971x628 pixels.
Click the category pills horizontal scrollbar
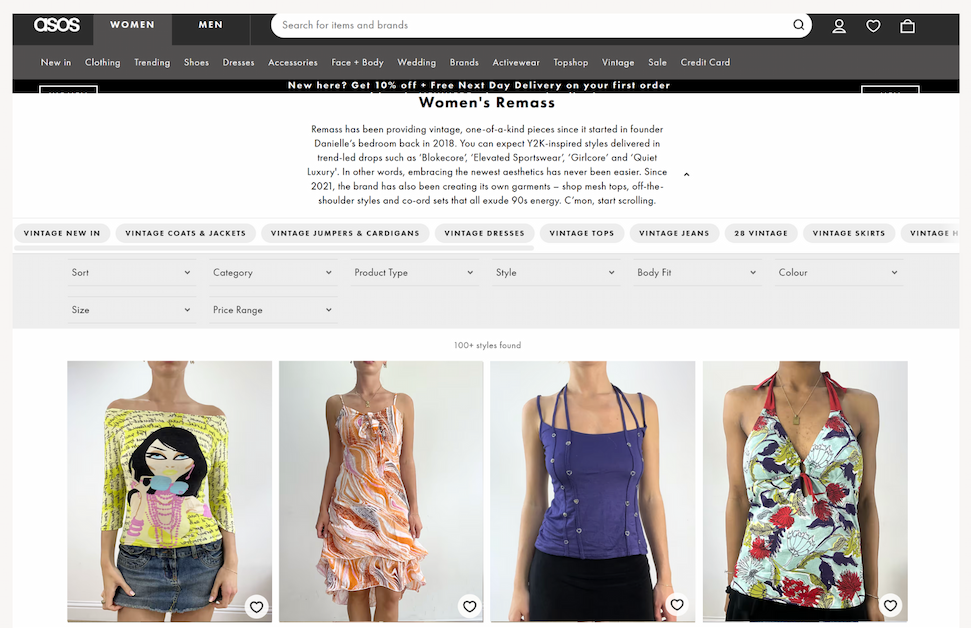(x=274, y=248)
